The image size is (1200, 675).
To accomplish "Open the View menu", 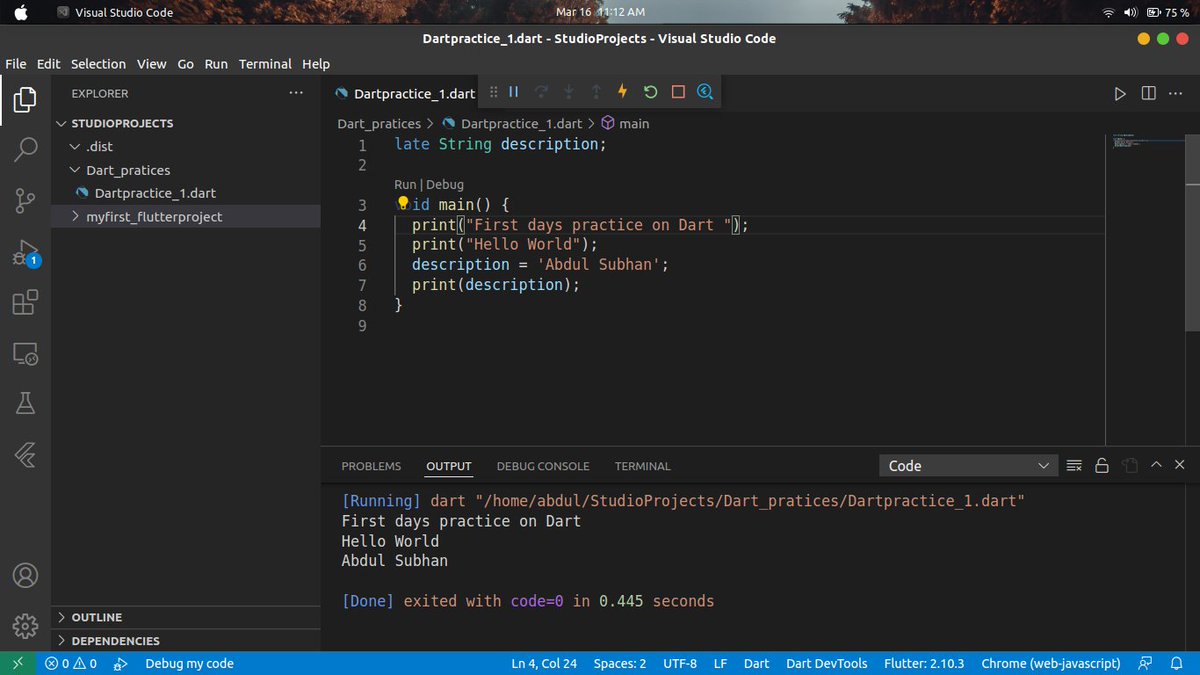I will [x=152, y=64].
